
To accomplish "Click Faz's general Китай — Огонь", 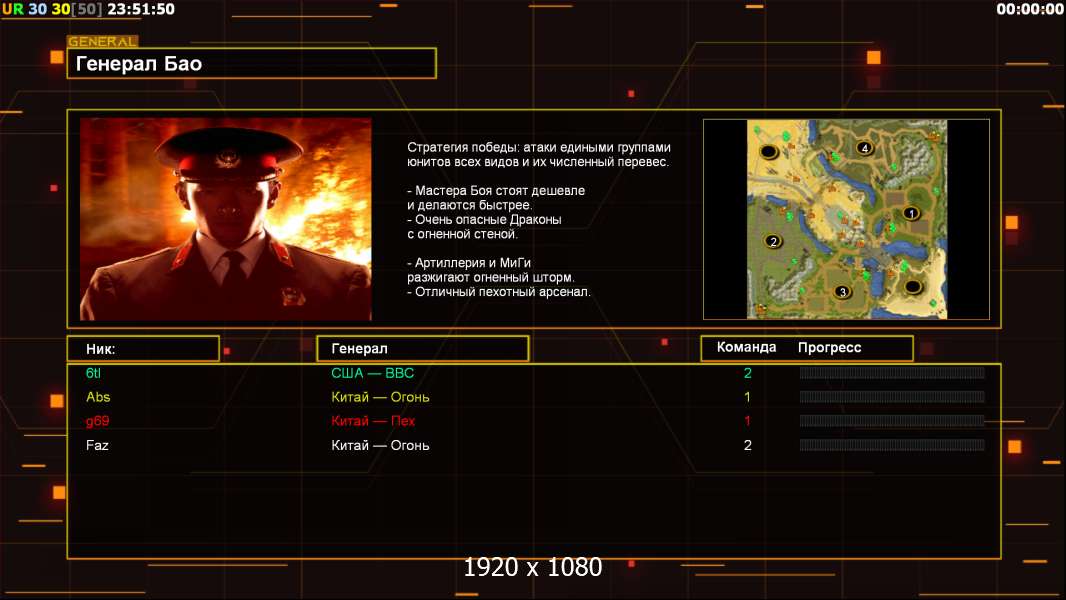I will coord(380,445).
